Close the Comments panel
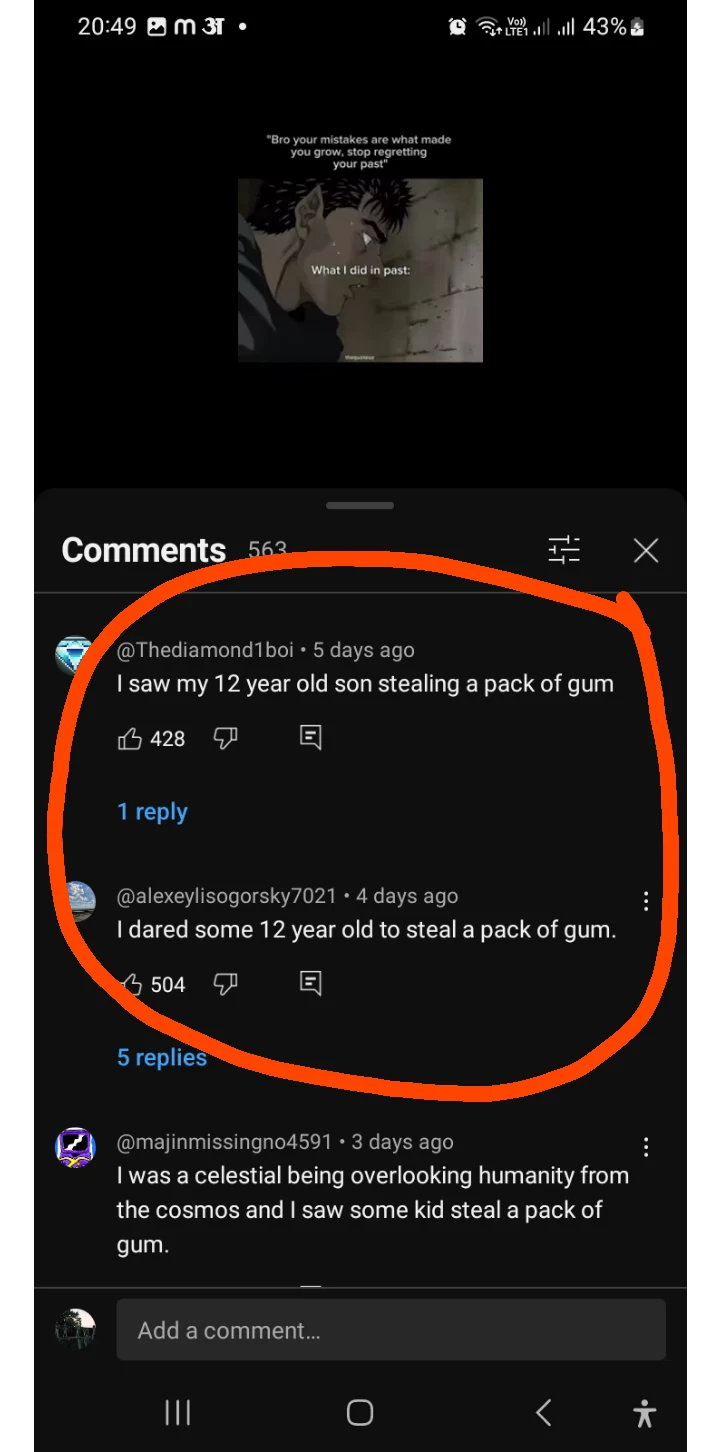 point(646,550)
